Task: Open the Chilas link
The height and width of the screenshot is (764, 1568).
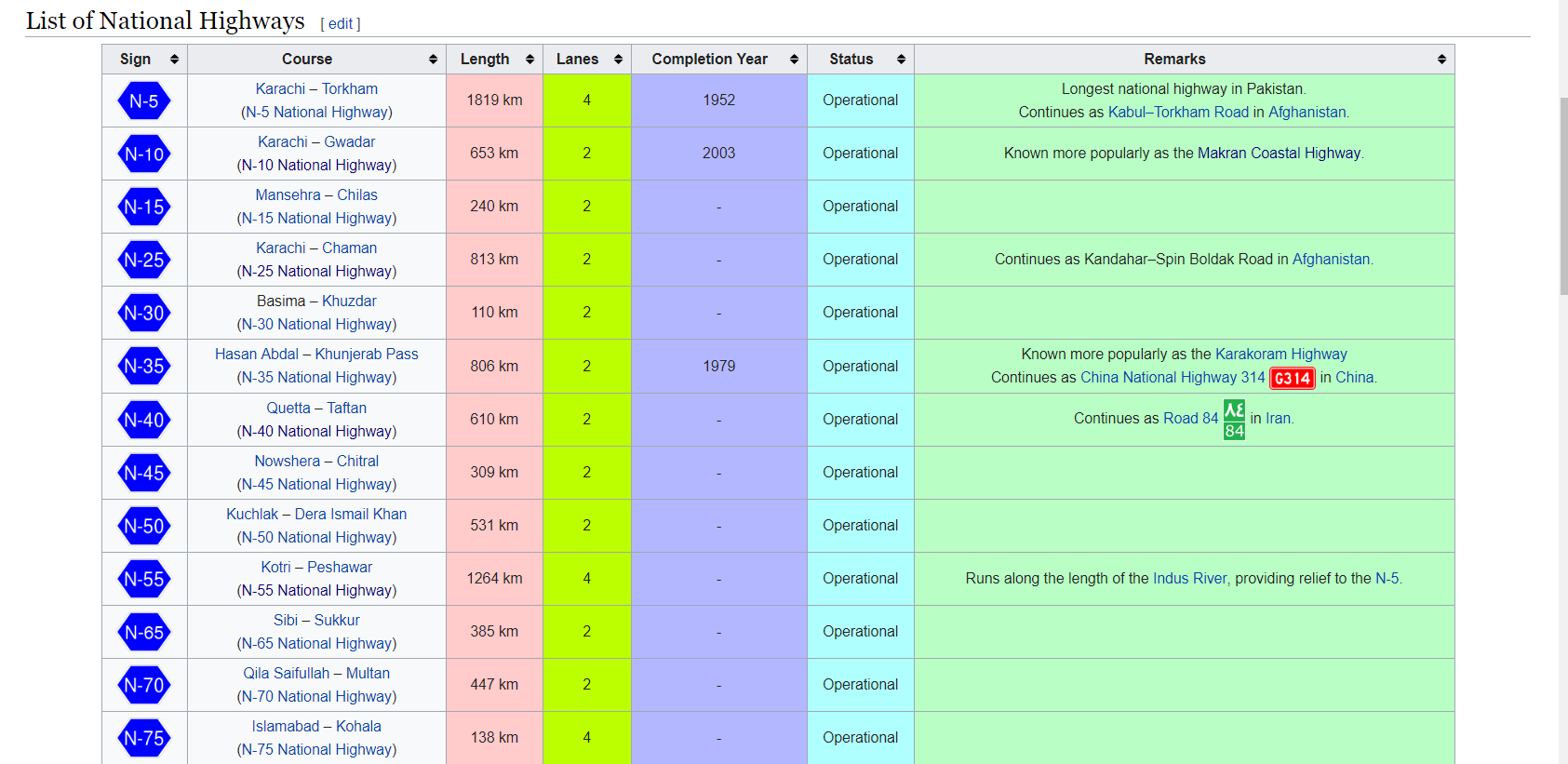Action: (357, 194)
